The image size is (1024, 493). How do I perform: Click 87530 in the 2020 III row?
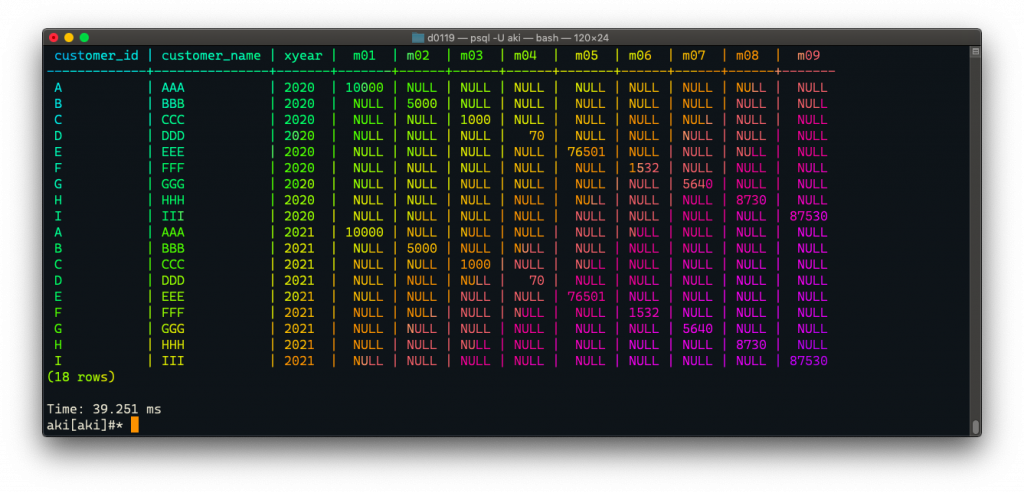coord(808,216)
